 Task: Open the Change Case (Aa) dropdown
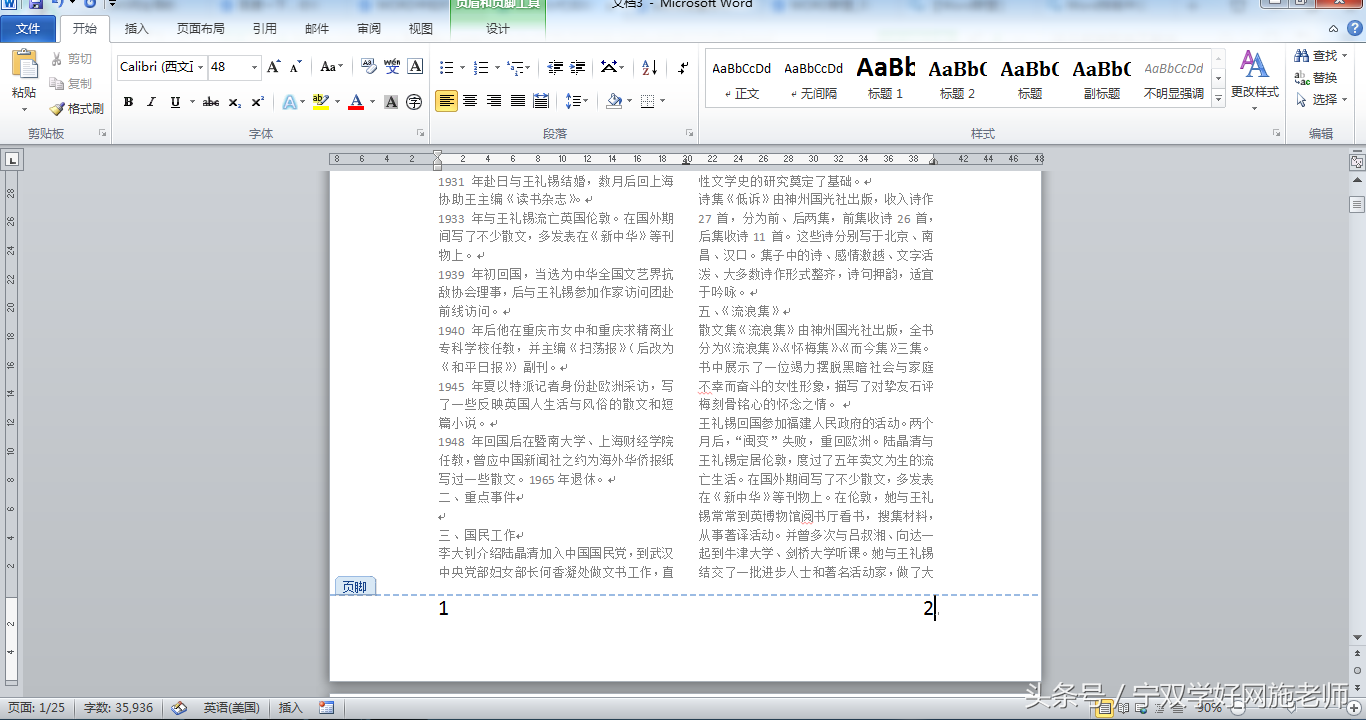coord(331,67)
